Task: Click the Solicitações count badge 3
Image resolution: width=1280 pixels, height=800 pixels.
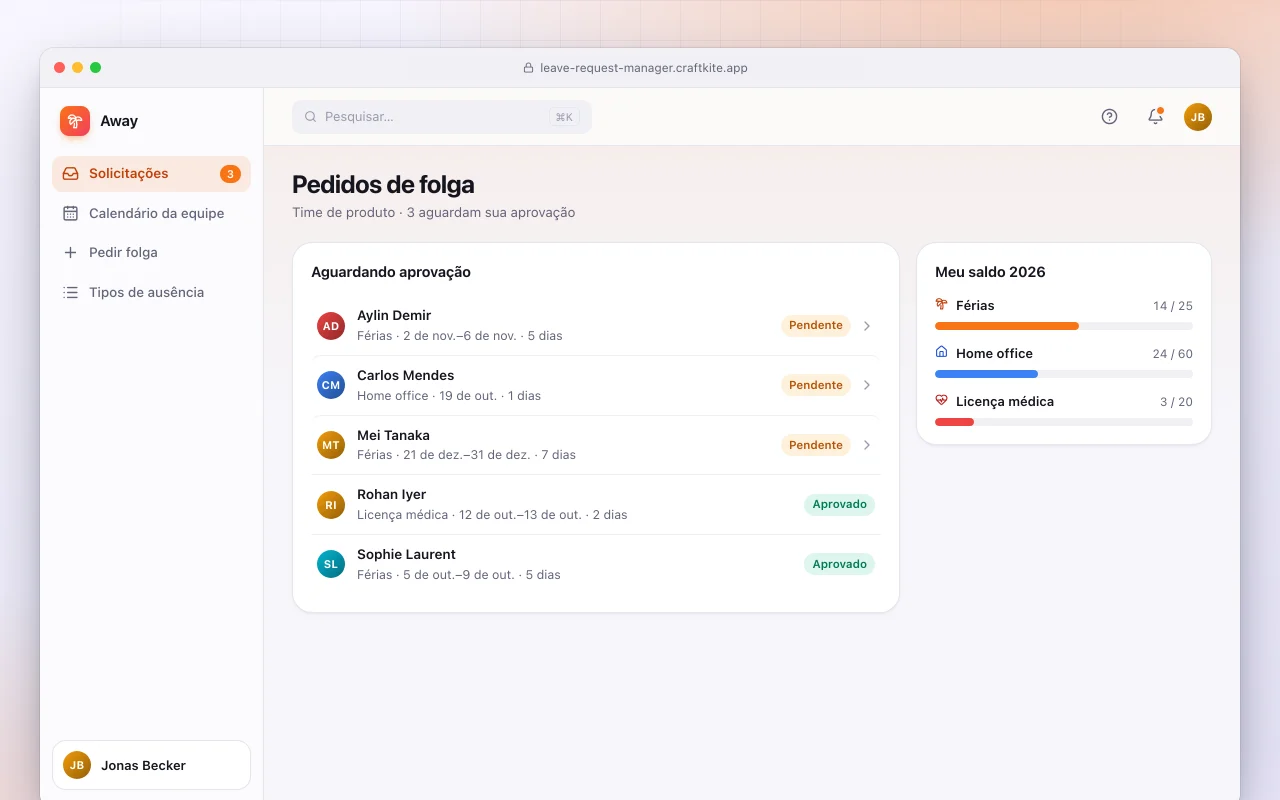Action: 230,174
